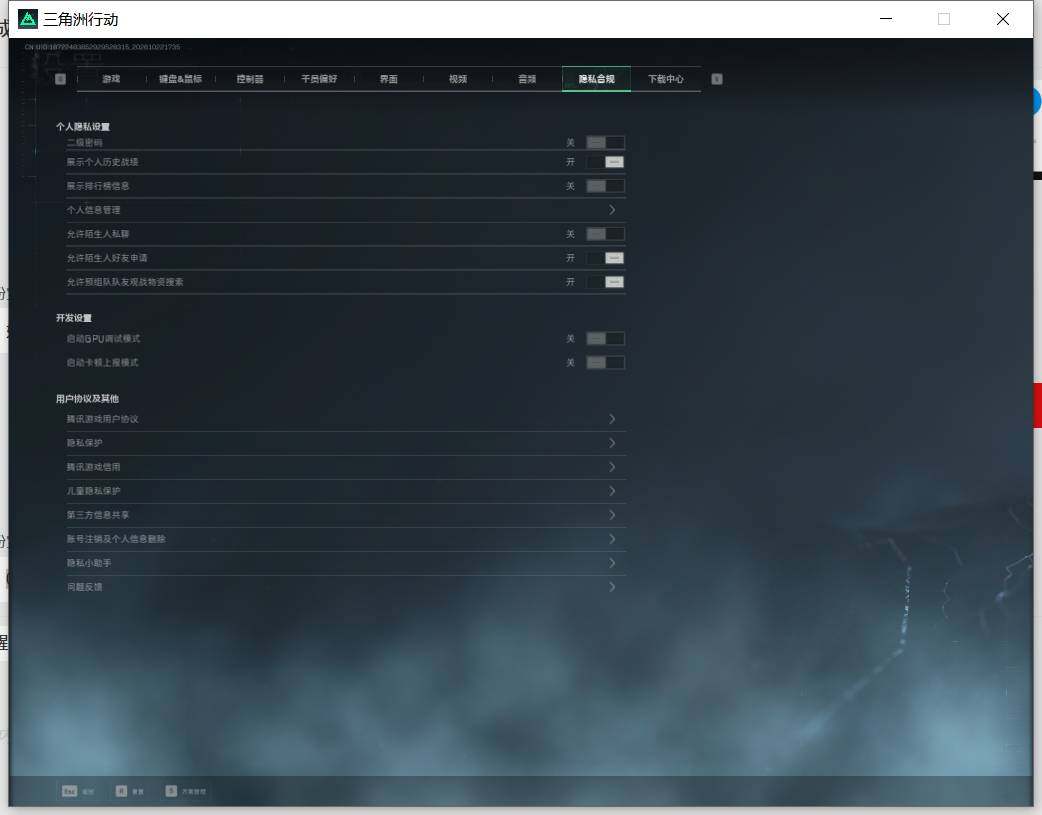Toggle the 二级密码 switch
This screenshot has width=1042, height=815.
tap(605, 142)
